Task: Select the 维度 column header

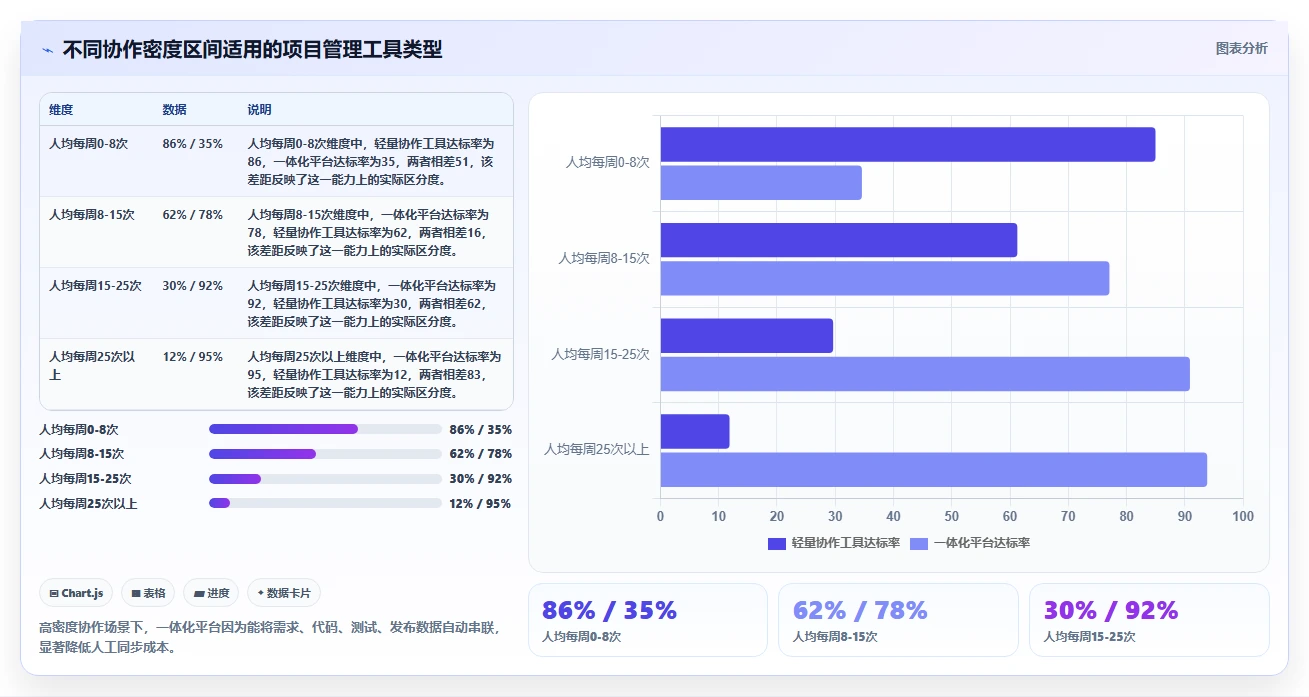Action: tap(61, 110)
